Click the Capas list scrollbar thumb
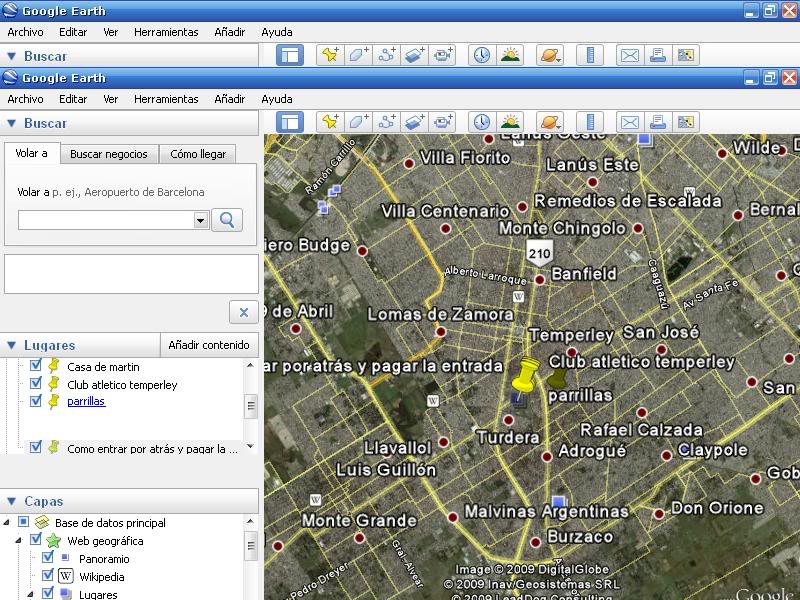Image resolution: width=800 pixels, height=600 pixels. click(251, 546)
